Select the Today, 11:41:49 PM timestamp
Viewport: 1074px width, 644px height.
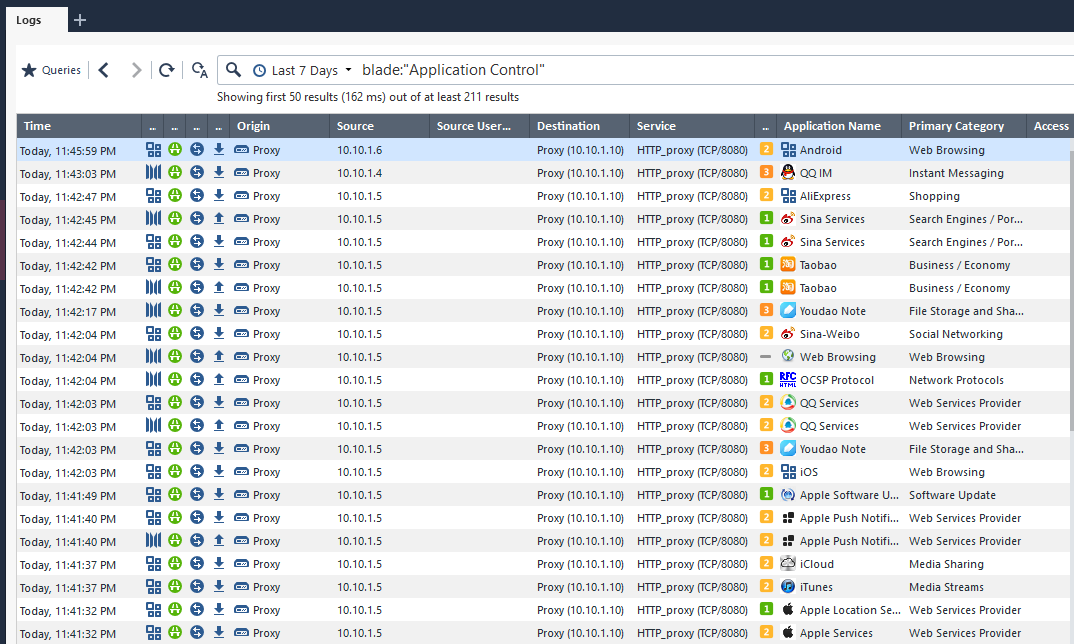tap(68, 496)
